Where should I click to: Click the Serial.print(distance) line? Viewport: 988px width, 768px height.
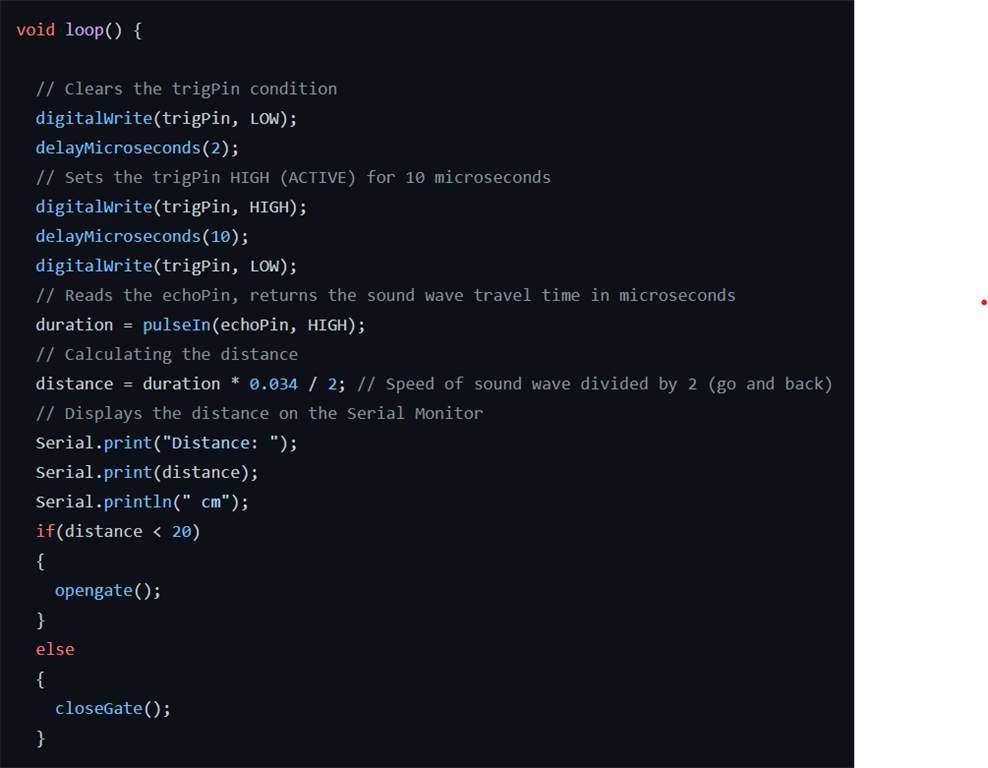(x=147, y=472)
